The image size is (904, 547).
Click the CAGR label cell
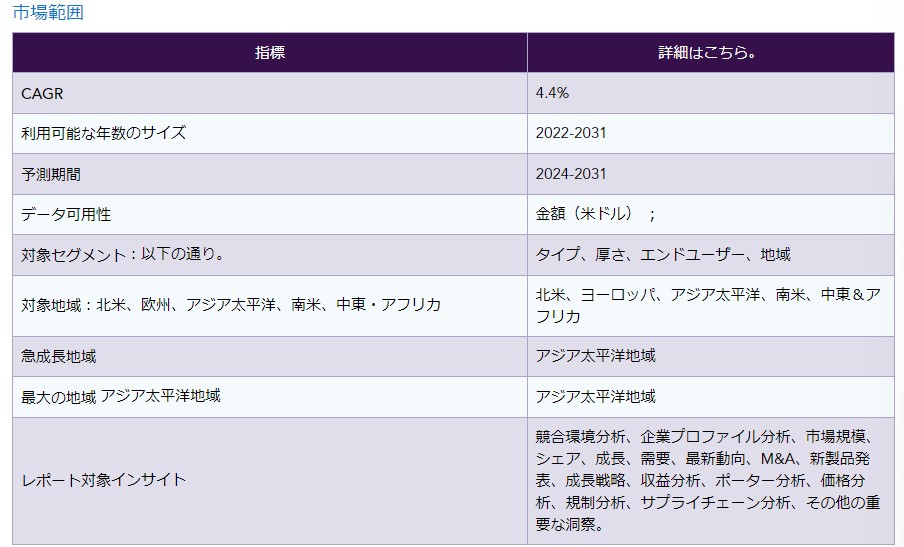pos(270,93)
